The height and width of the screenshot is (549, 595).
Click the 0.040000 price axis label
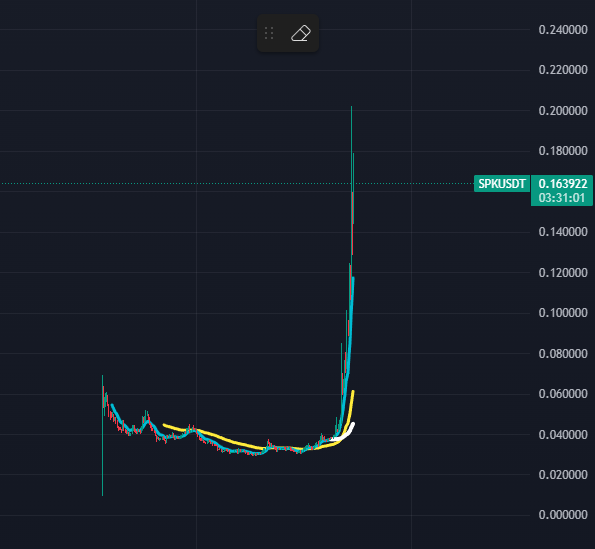tap(563, 434)
